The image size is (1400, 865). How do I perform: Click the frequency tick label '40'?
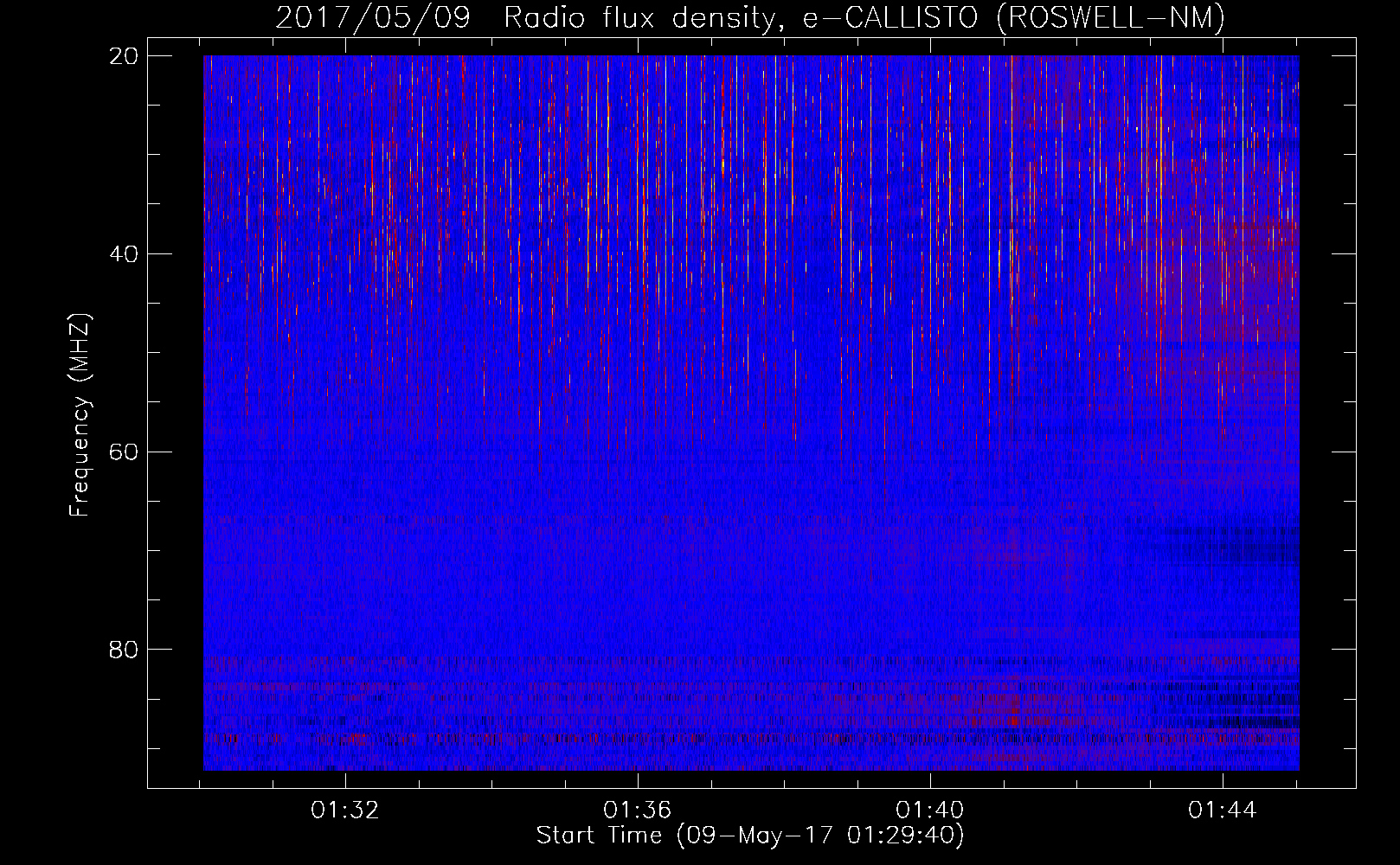pyautogui.click(x=124, y=254)
